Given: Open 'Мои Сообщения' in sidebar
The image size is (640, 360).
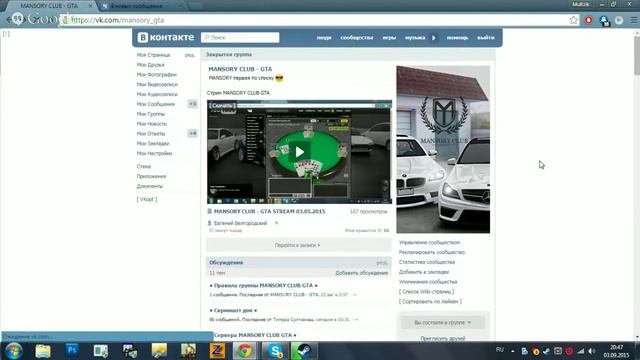Looking at the screenshot, I should 156,104.
